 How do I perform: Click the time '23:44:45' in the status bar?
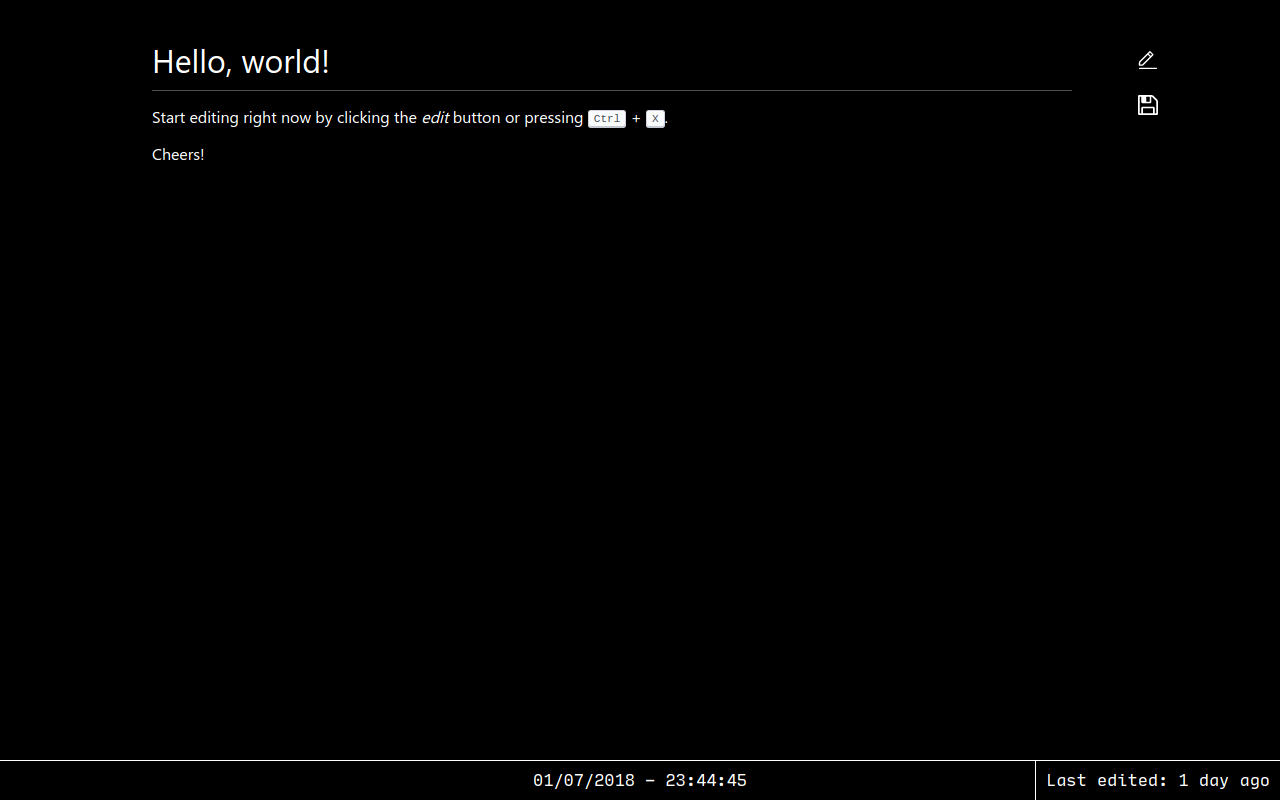[x=706, y=780]
